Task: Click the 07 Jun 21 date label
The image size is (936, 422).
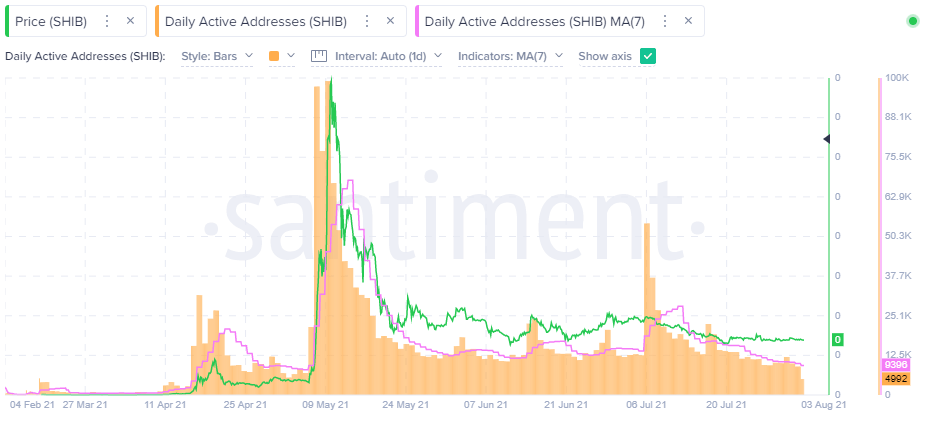Action: (486, 404)
